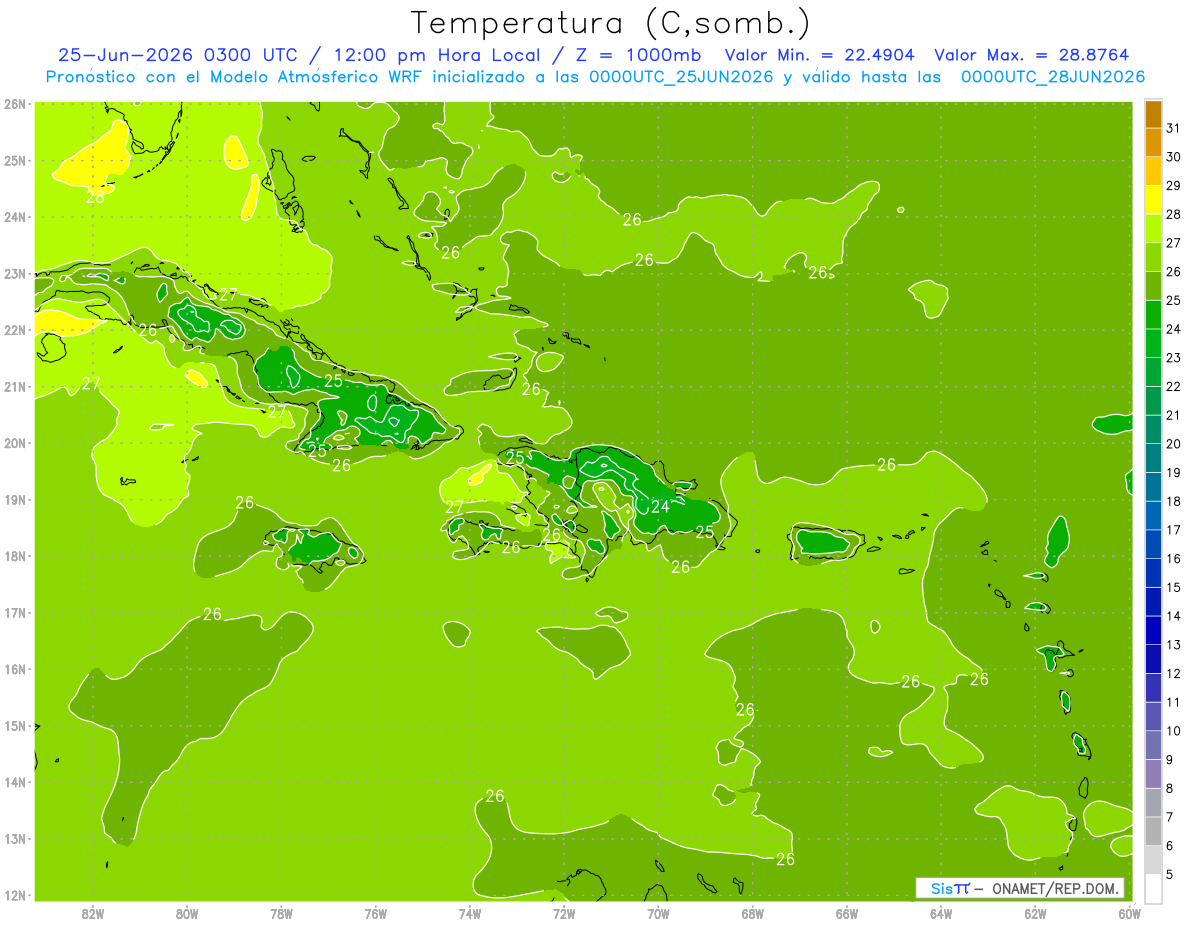Screen dimensions: 1200x927
Task: Click the color bar label "15"
Action: (x=1173, y=587)
